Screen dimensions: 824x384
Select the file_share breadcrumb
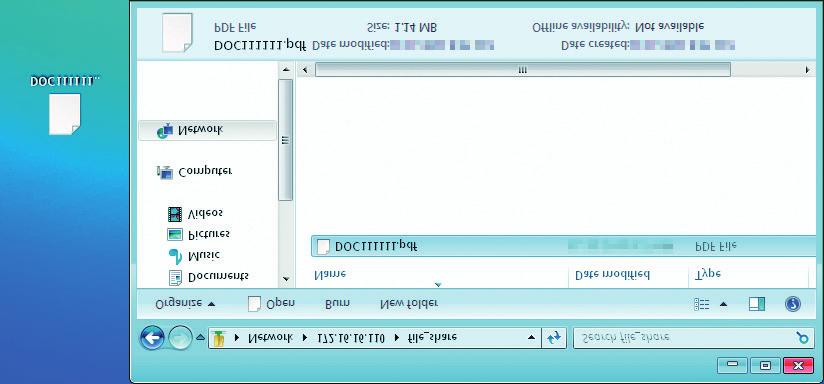point(432,338)
